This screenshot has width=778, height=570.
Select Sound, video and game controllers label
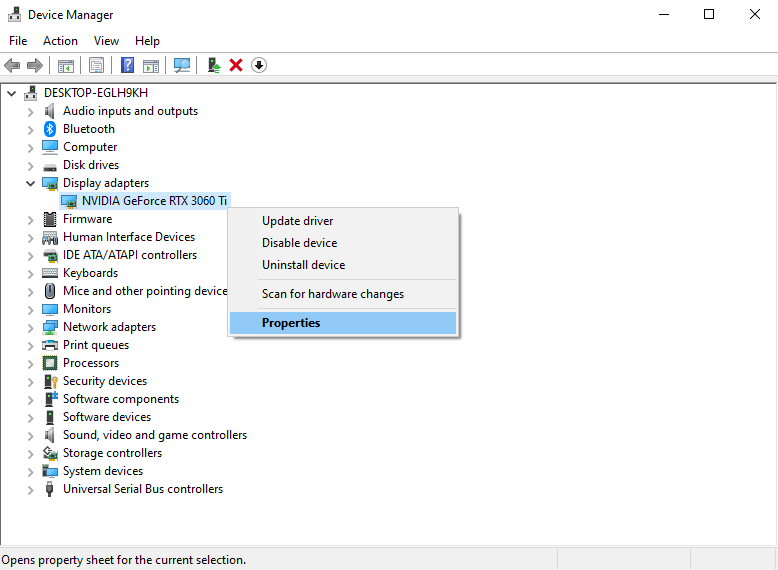point(155,435)
